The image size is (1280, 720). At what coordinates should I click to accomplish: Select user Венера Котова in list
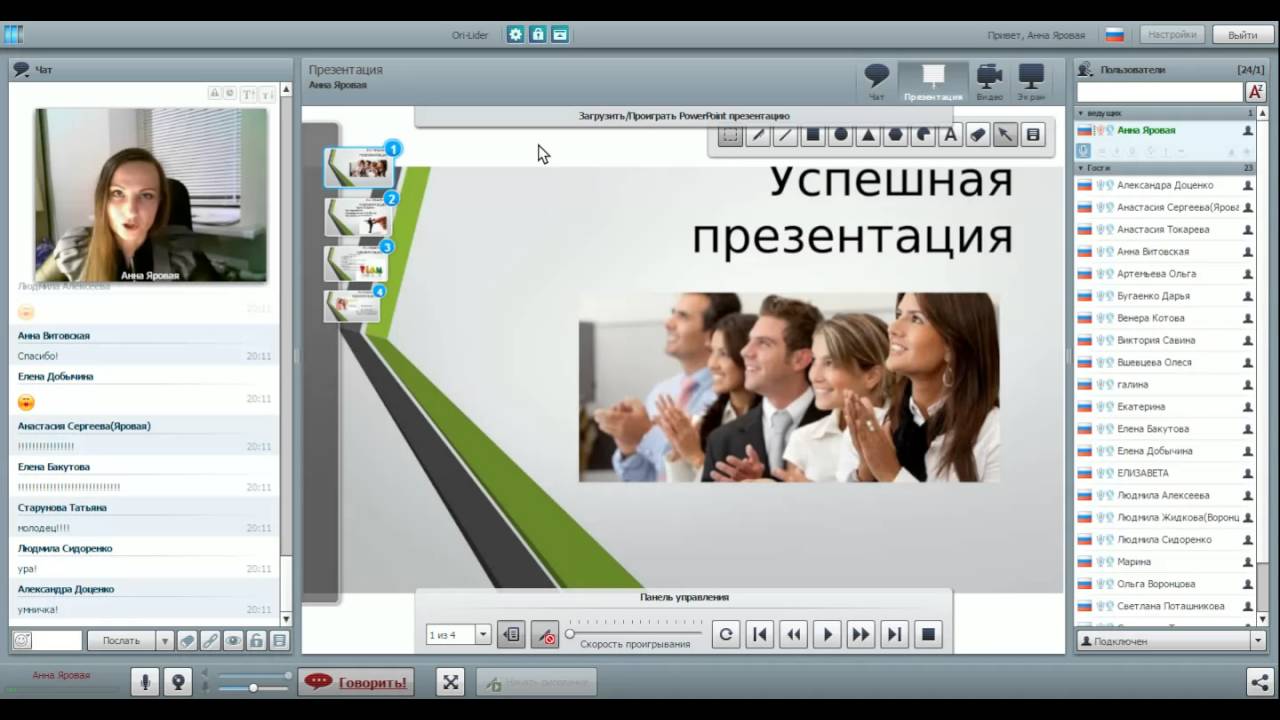coord(1165,318)
